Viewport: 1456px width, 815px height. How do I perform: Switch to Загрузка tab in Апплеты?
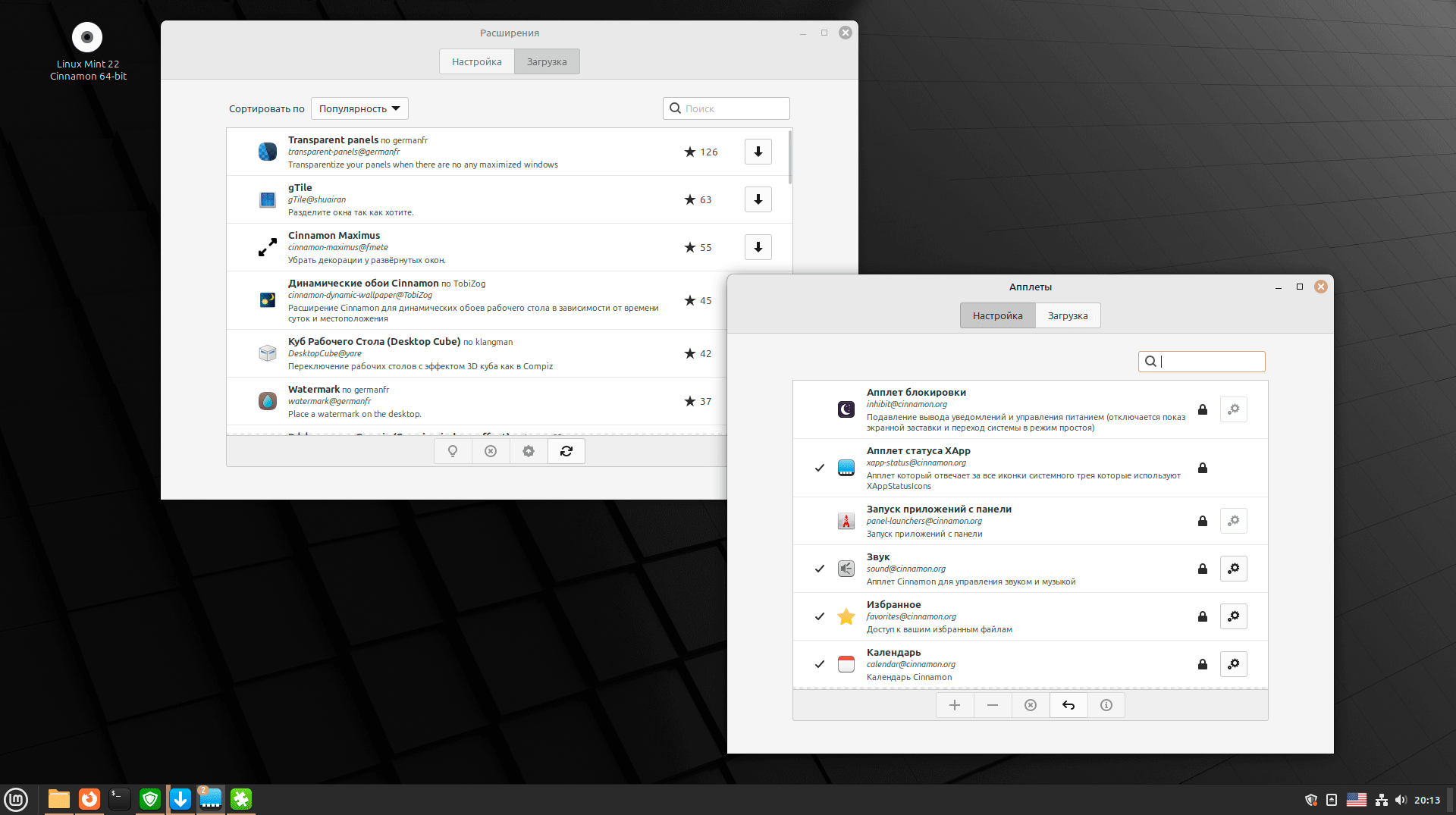tap(1068, 315)
